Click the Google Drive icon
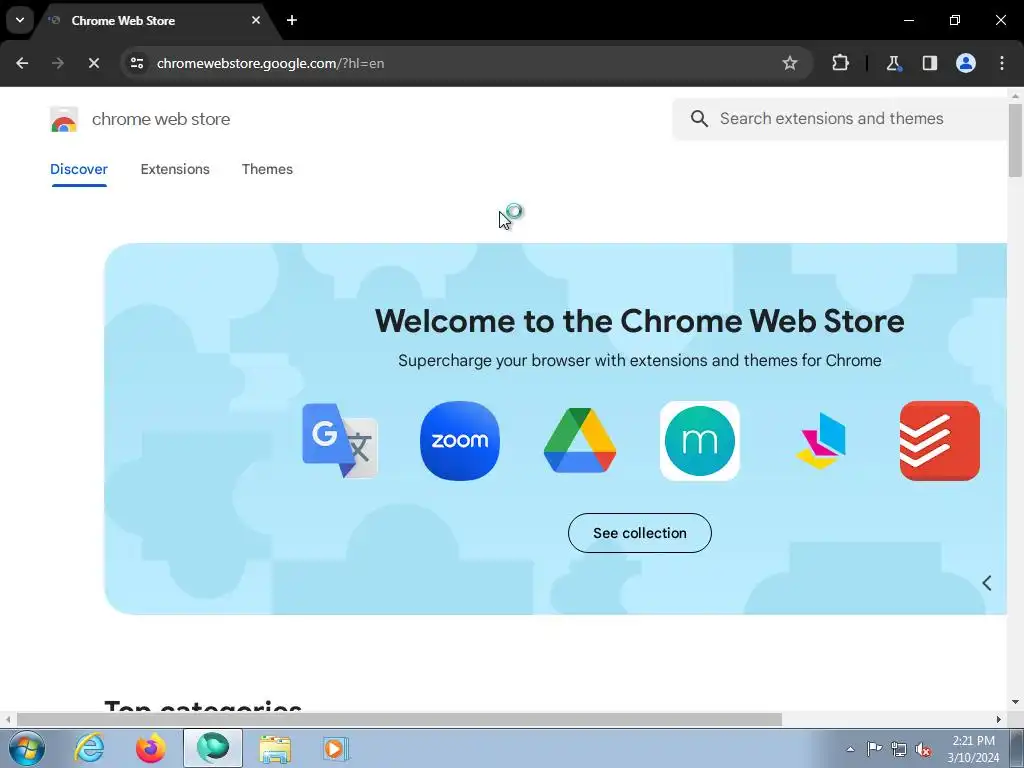 point(580,441)
